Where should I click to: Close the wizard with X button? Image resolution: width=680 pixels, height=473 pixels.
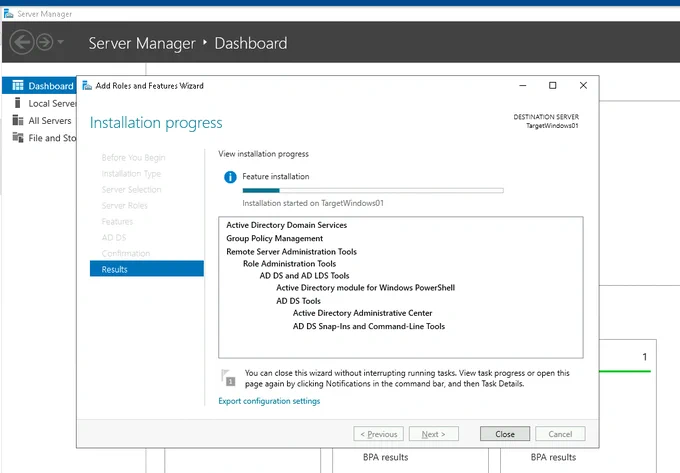coord(583,85)
